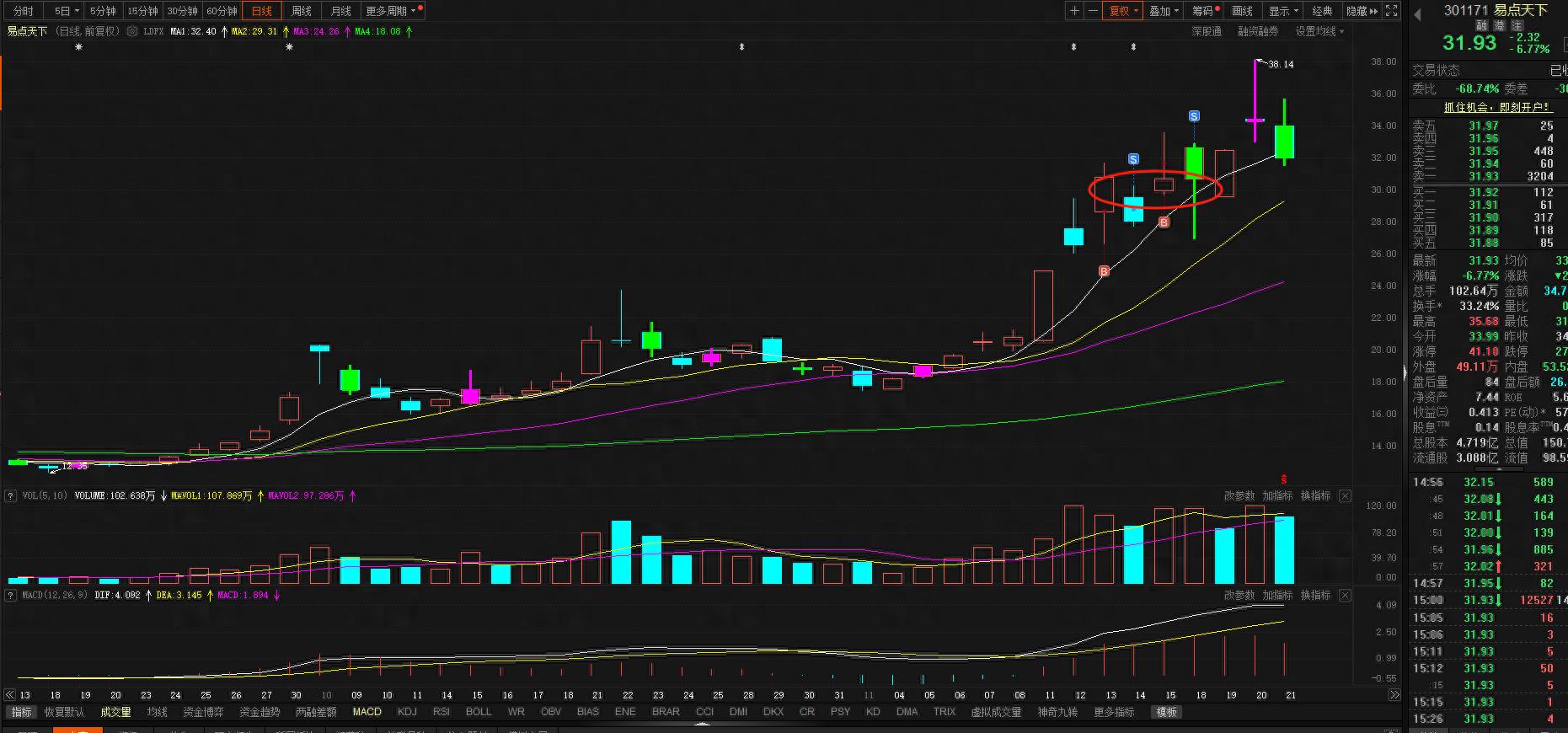Switch chart to 周线 weekly period

[x=301, y=11]
